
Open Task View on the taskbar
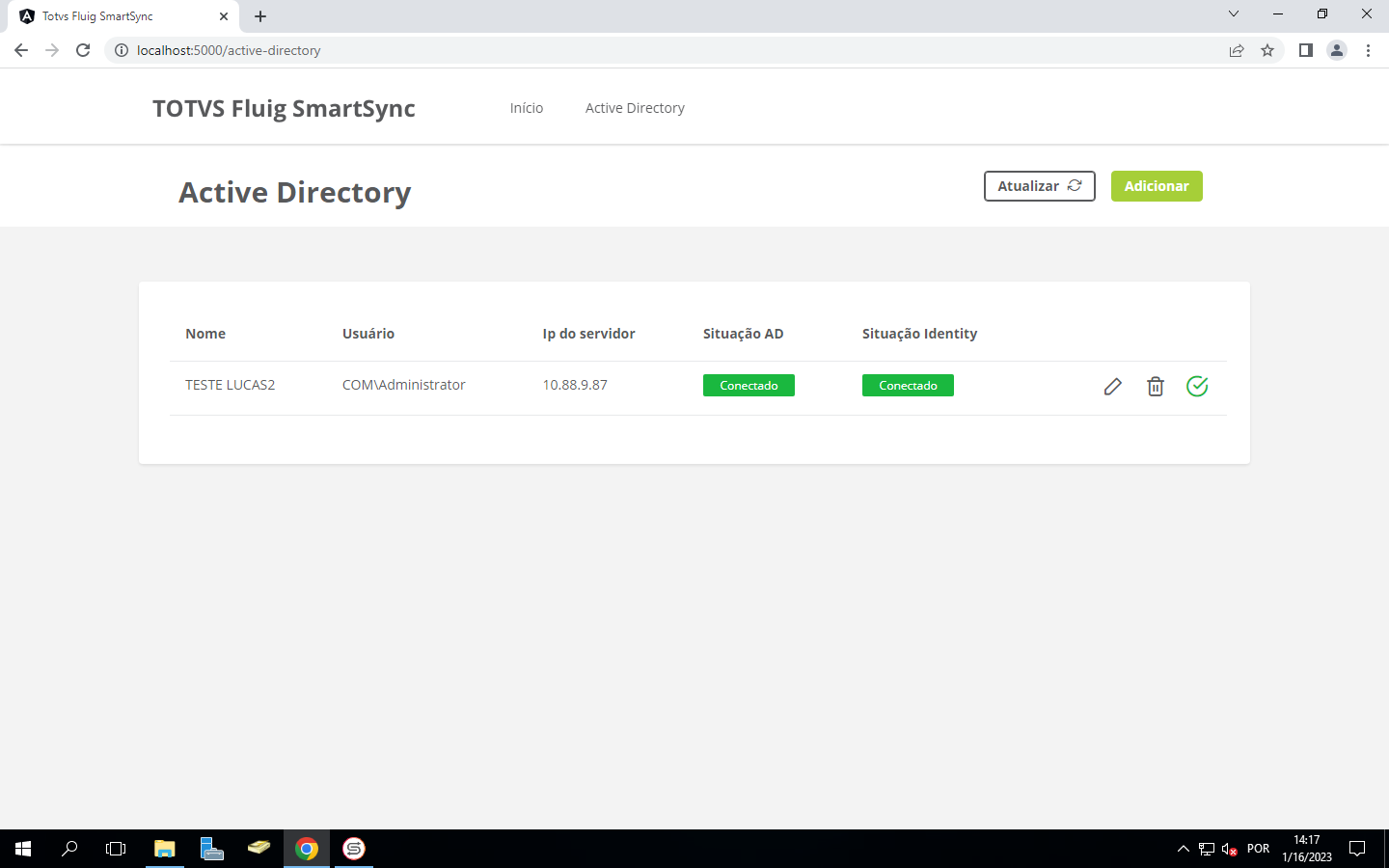[x=116, y=849]
